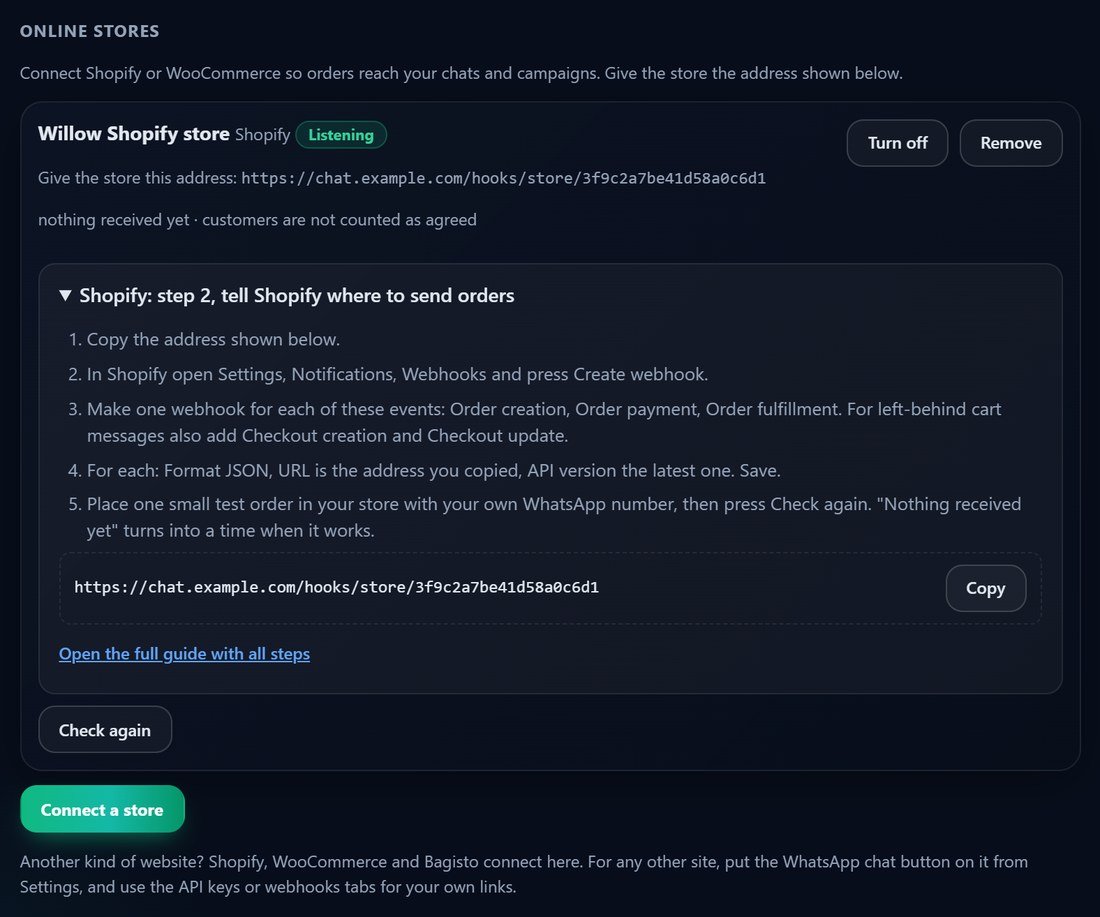Click the Listening status badge
Viewport: 1100px width, 917px height.
pos(341,135)
